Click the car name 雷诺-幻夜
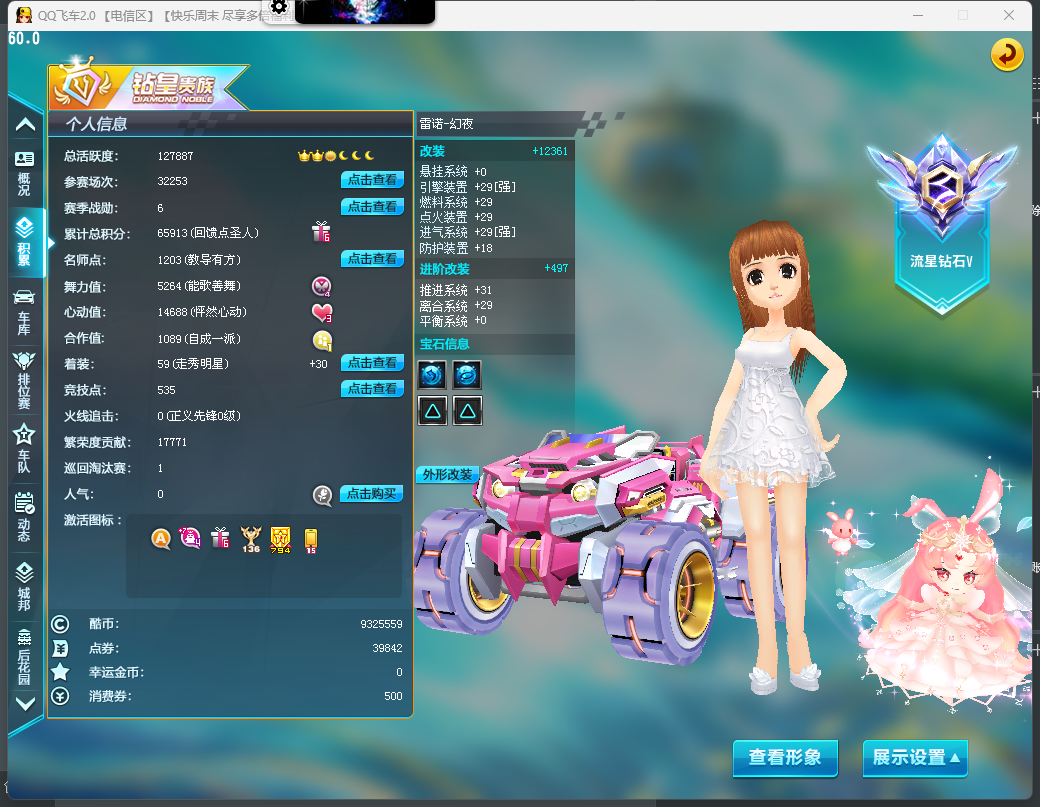Image resolution: width=1040 pixels, height=807 pixels. coord(446,124)
